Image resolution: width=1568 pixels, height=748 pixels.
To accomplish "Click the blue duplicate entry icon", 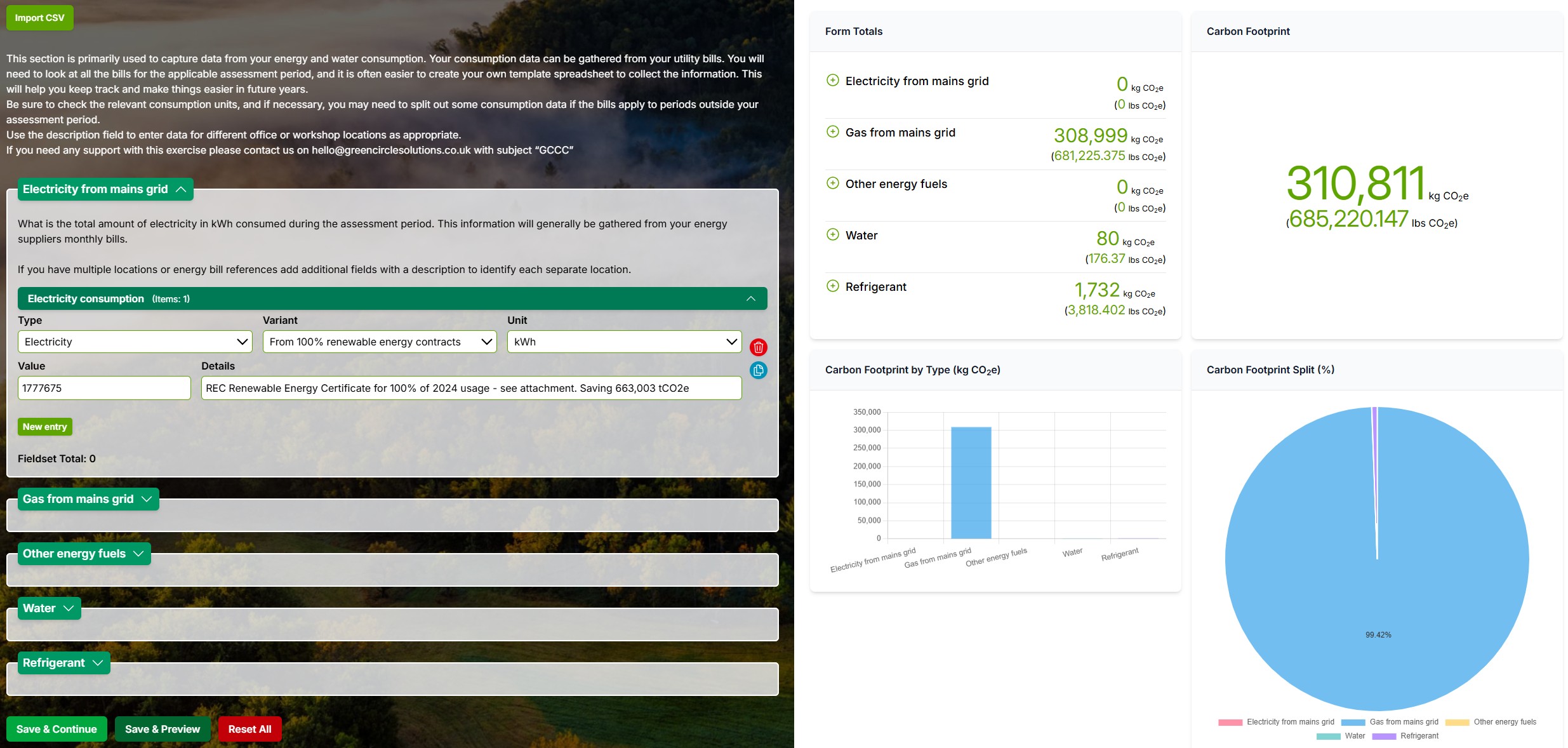I will pyautogui.click(x=758, y=370).
